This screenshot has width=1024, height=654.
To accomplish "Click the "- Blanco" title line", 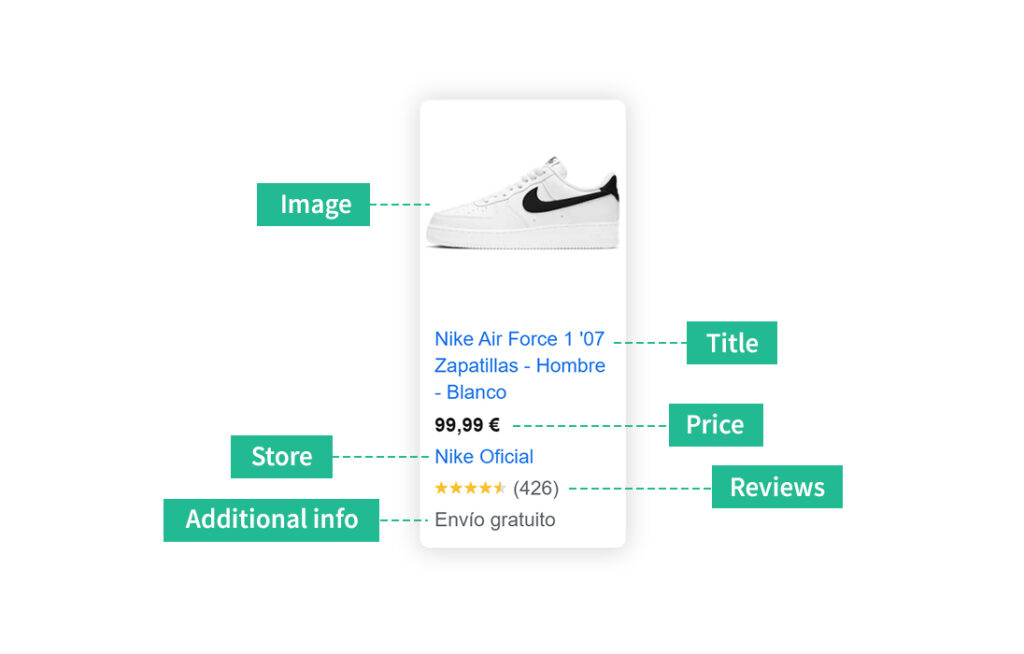I will [x=471, y=393].
